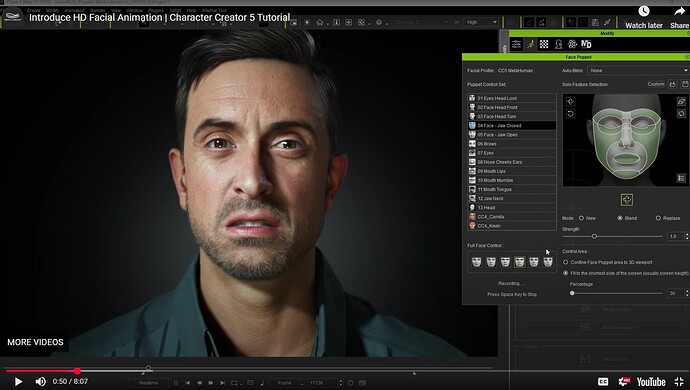
Task: Click the reset rotation icon in face view
Action: click(x=571, y=114)
